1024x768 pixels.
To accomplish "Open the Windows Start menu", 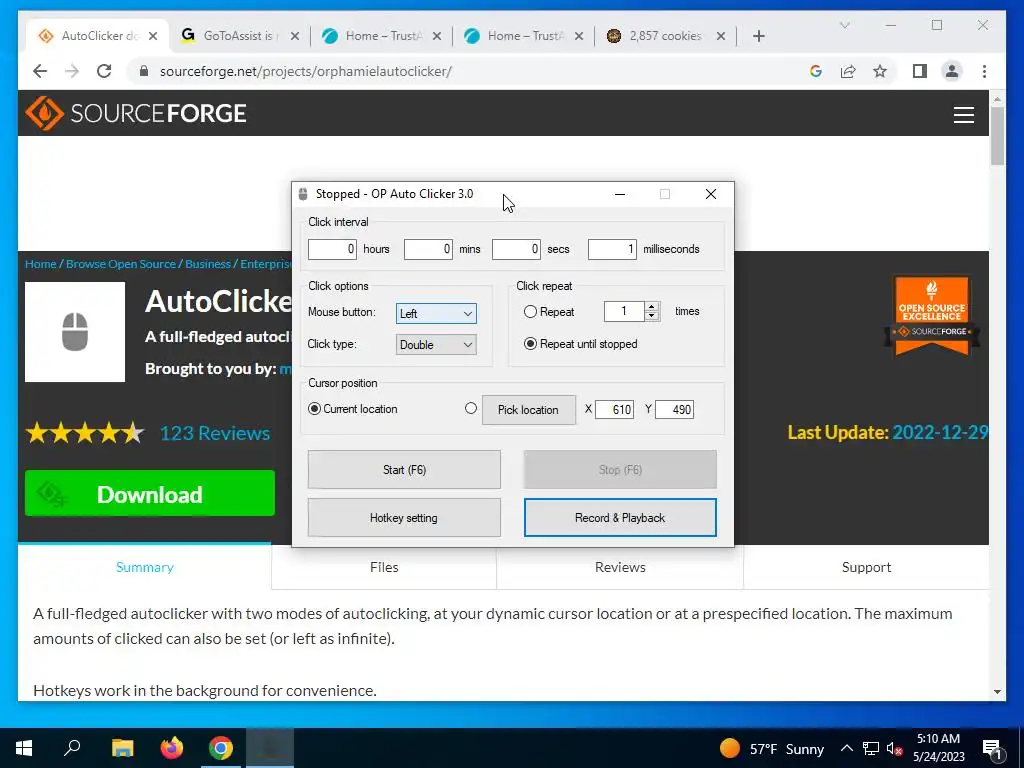I will click(x=24, y=748).
